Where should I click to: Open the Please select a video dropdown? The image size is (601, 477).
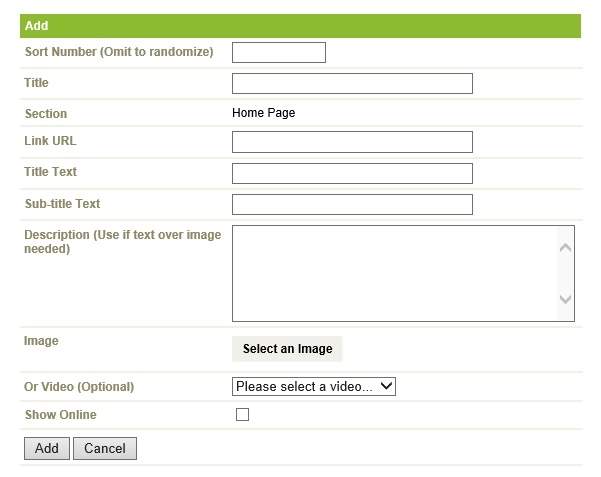pos(314,387)
